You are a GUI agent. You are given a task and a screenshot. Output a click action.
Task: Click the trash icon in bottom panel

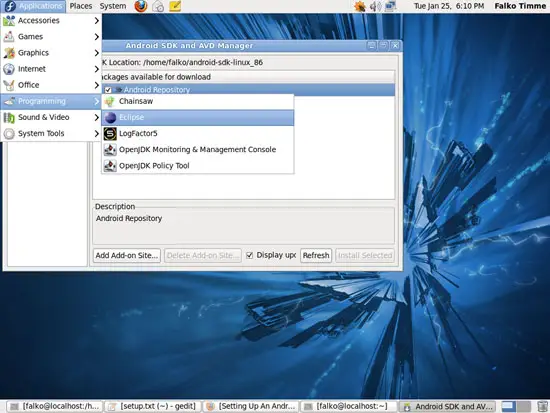click(542, 406)
